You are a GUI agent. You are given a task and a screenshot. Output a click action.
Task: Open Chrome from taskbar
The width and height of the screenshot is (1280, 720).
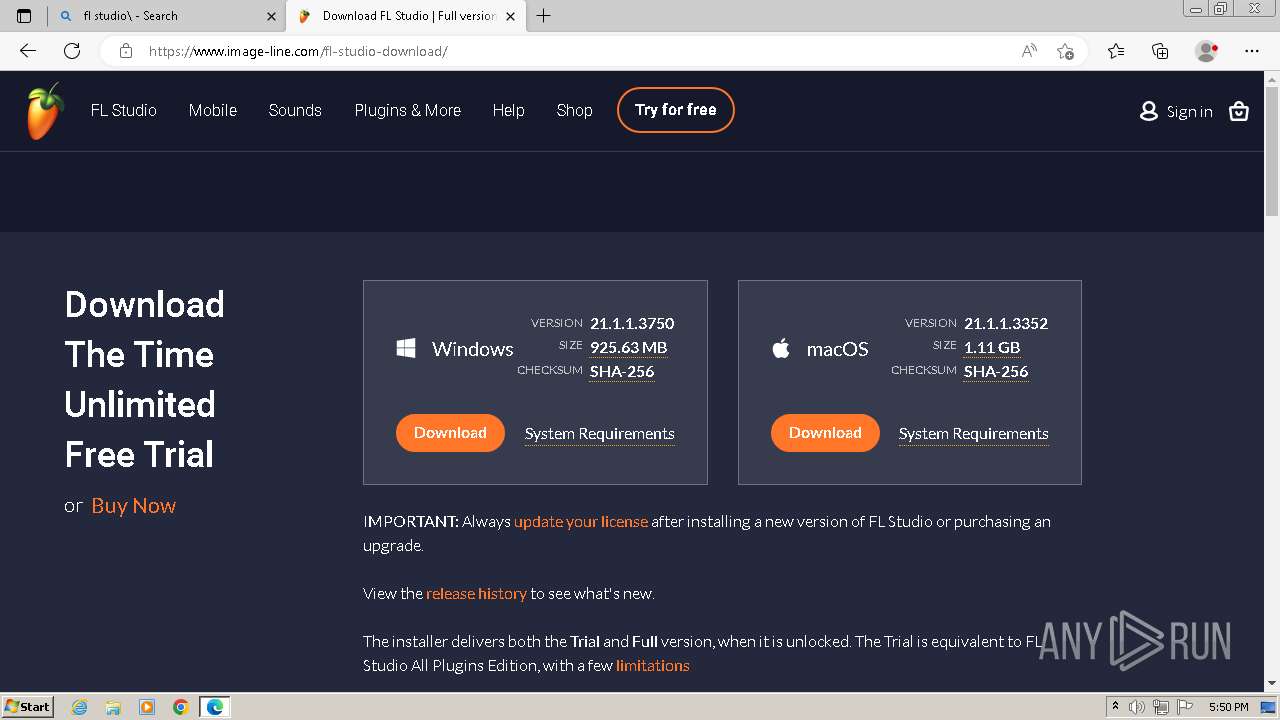181,707
